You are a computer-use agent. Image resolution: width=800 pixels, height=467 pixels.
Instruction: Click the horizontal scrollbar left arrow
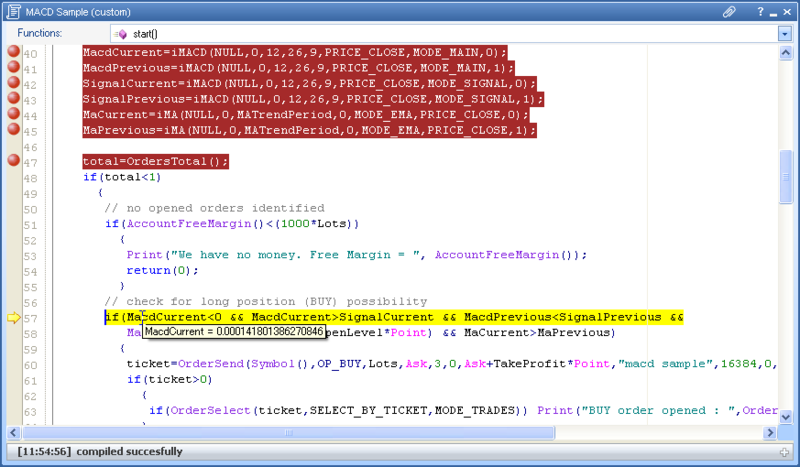click(13, 433)
